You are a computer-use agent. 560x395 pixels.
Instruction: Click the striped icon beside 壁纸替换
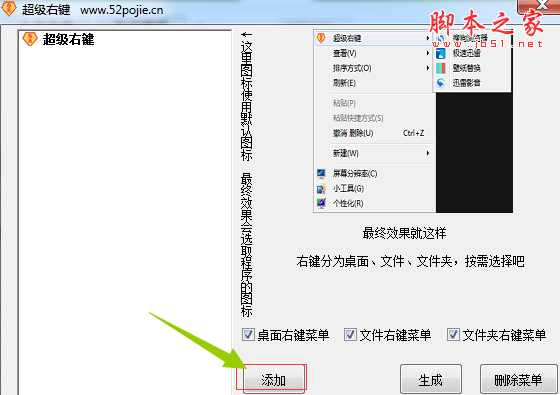[x=441, y=68]
